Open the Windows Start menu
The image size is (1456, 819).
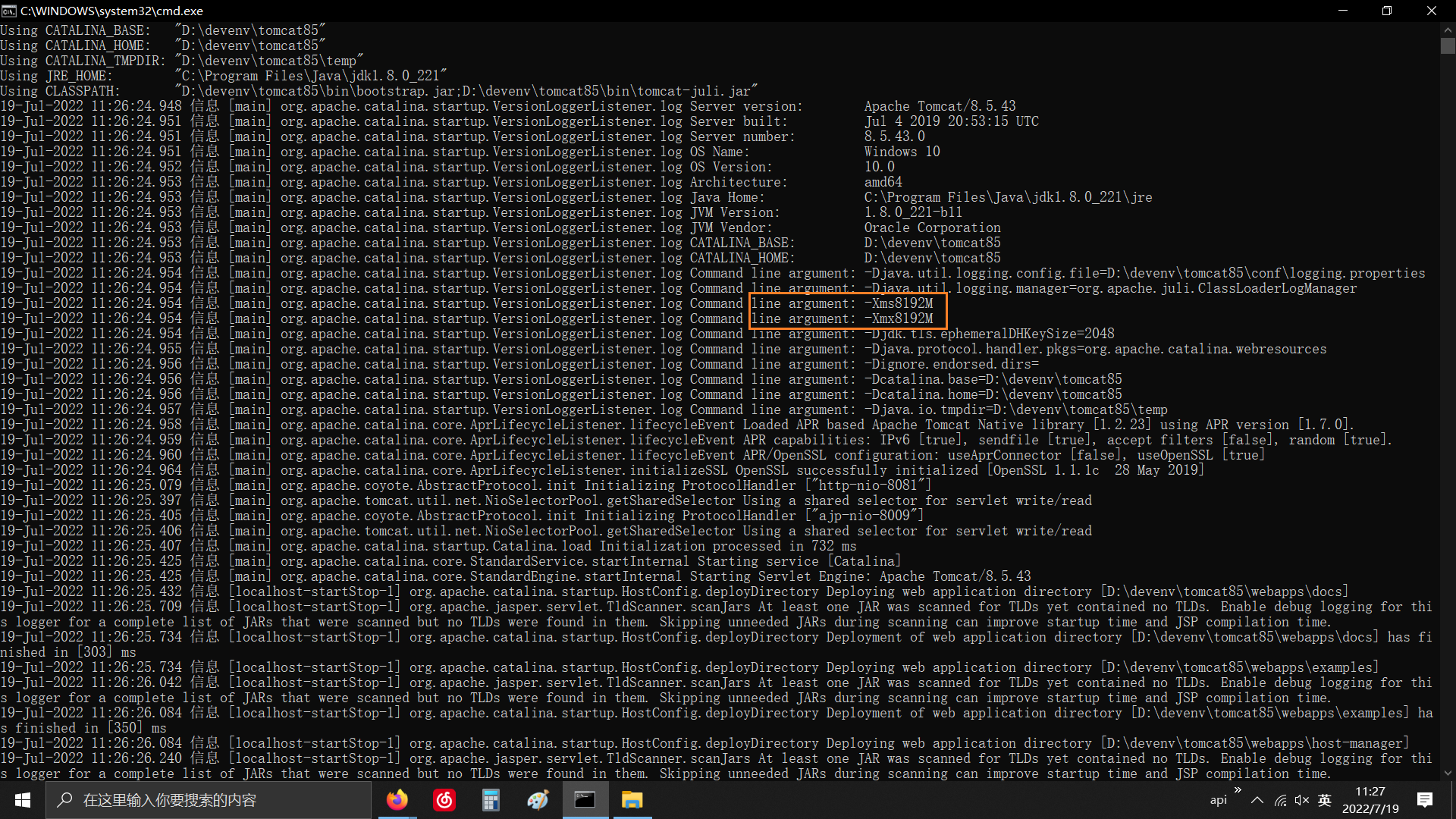[22, 800]
